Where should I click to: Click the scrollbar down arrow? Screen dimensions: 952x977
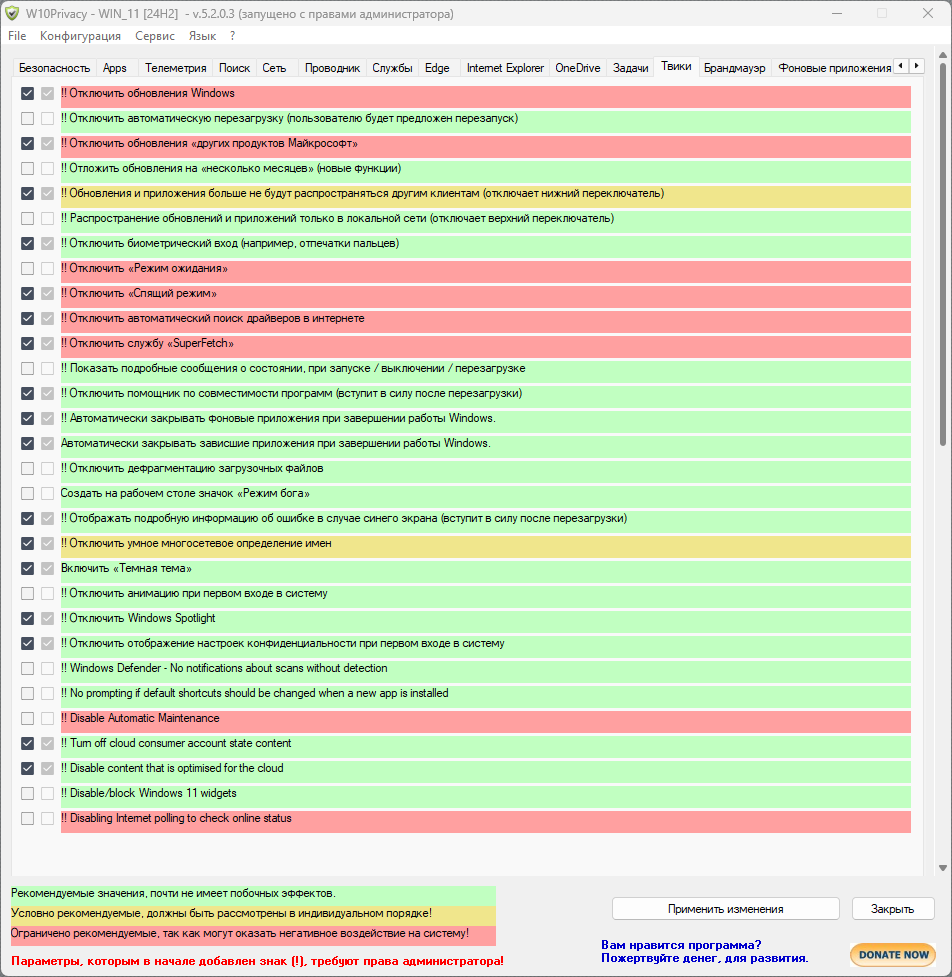[943, 868]
